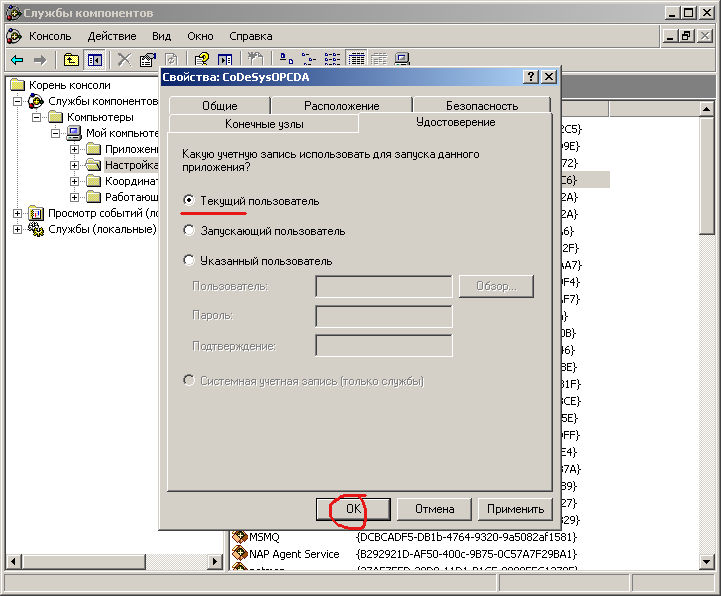Click the list pane scroll-down arrow
This screenshot has height=596, width=721.
tap(707, 562)
